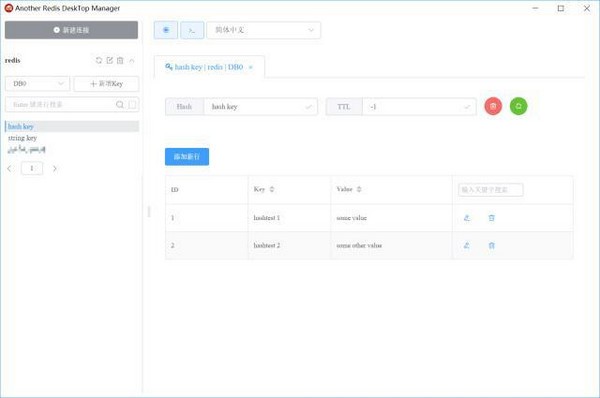The image size is (600, 398).
Task: Edit the redis connection settings
Action: pos(109,60)
